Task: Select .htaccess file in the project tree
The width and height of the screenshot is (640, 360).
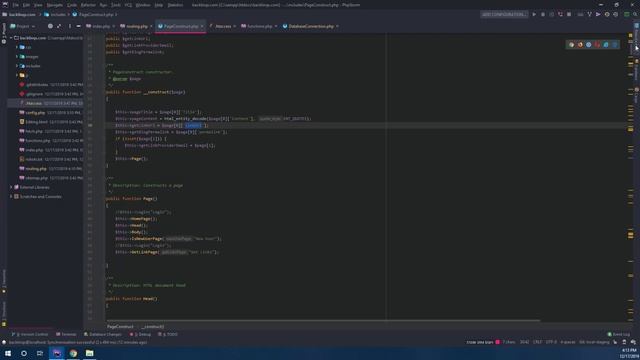Action: pyautogui.click(x=33, y=103)
